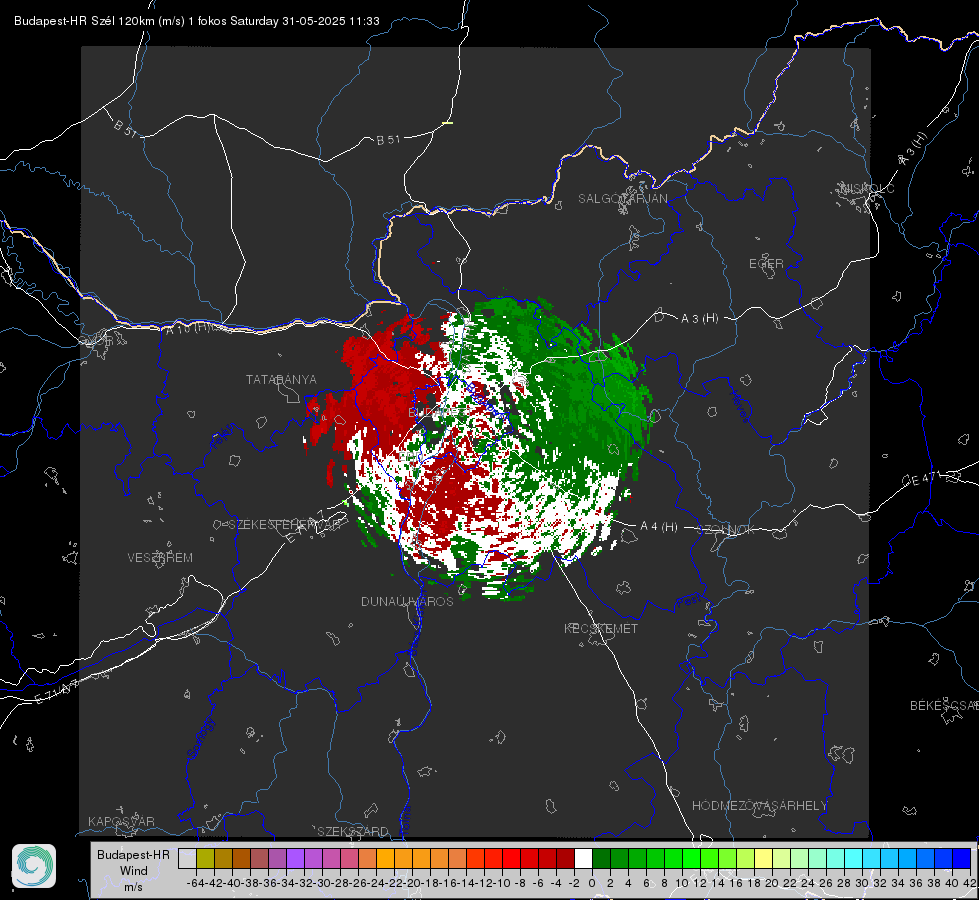Click the SZOLNOK city label
The image size is (979, 900).
(726, 530)
